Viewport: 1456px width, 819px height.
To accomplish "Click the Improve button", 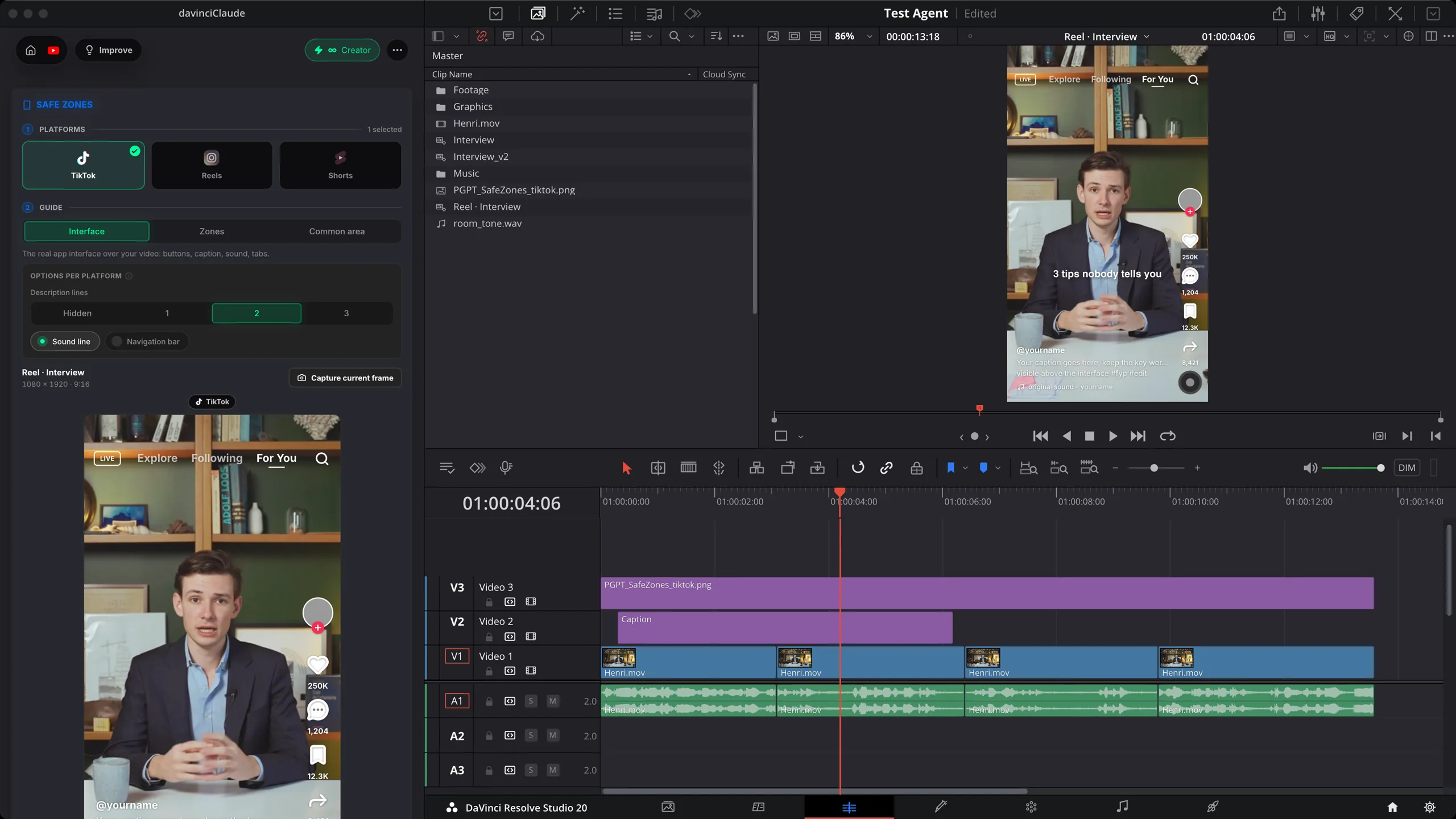I will click(x=109, y=50).
